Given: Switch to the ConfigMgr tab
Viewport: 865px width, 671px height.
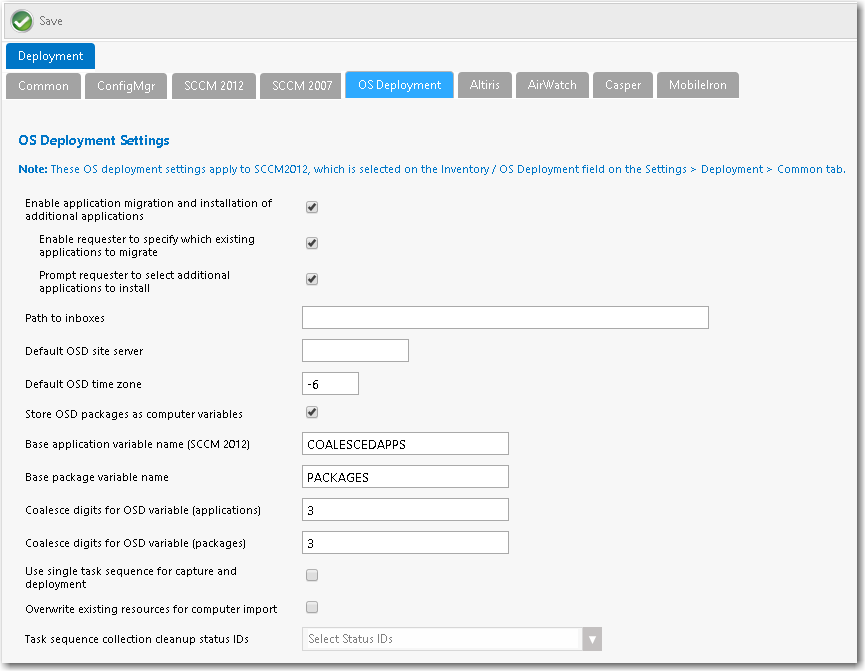Looking at the screenshot, I should point(125,85).
